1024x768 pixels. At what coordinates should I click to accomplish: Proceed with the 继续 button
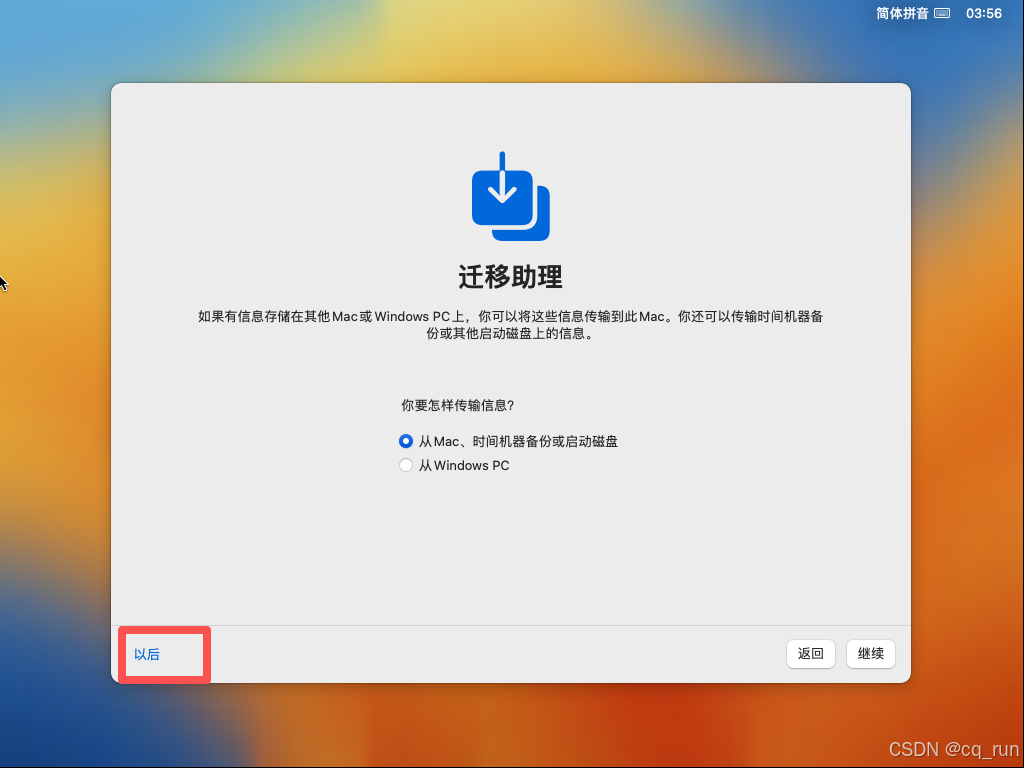pyautogui.click(x=871, y=654)
